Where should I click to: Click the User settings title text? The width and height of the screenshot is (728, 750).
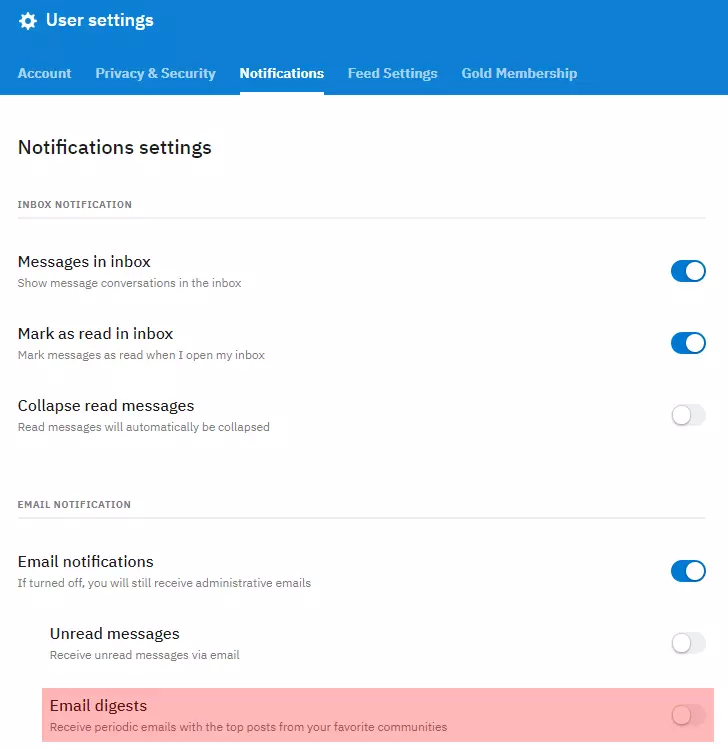point(99,21)
